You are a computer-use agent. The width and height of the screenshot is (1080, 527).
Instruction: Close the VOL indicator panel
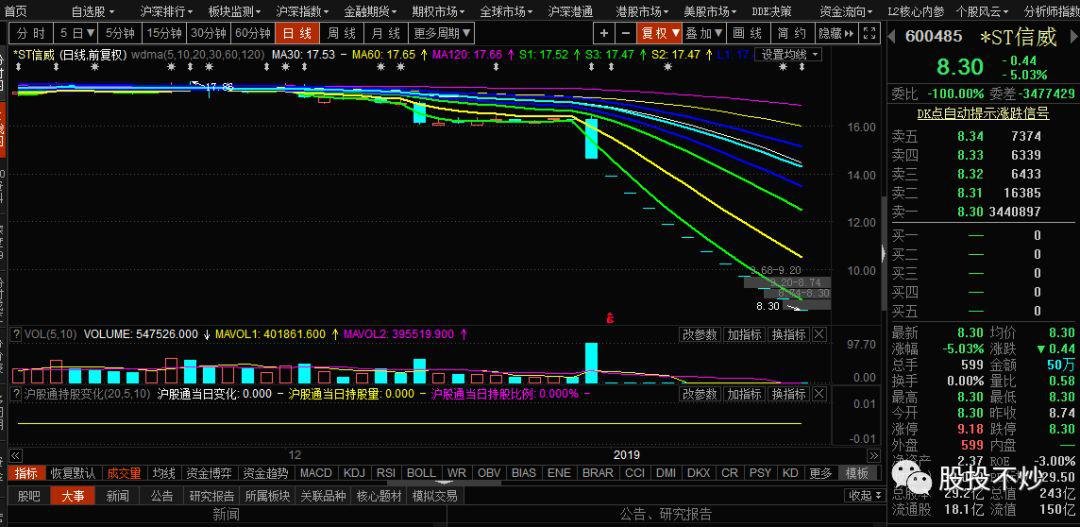[819, 334]
